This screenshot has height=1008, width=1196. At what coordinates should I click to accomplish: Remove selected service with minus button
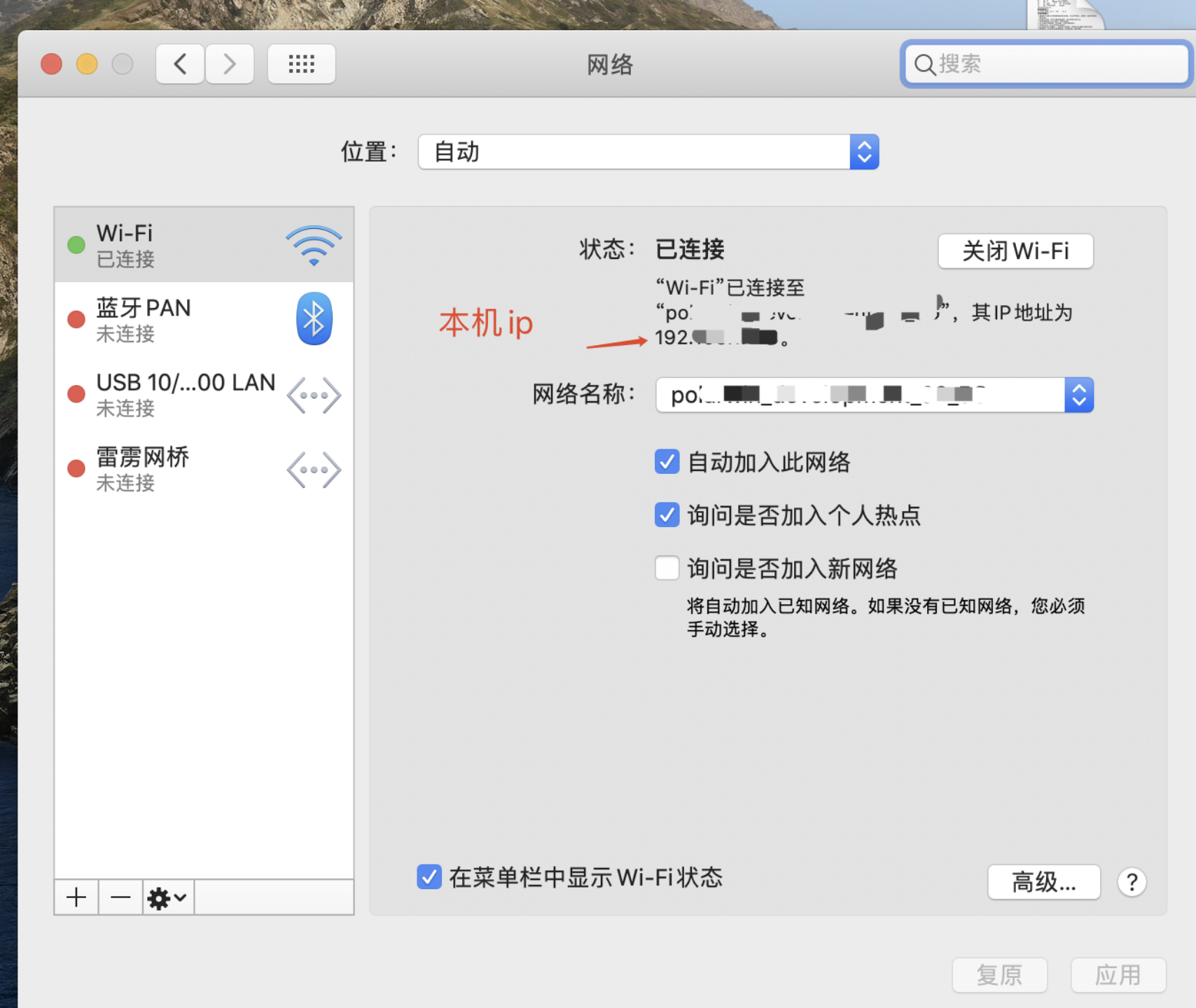pyautogui.click(x=120, y=897)
